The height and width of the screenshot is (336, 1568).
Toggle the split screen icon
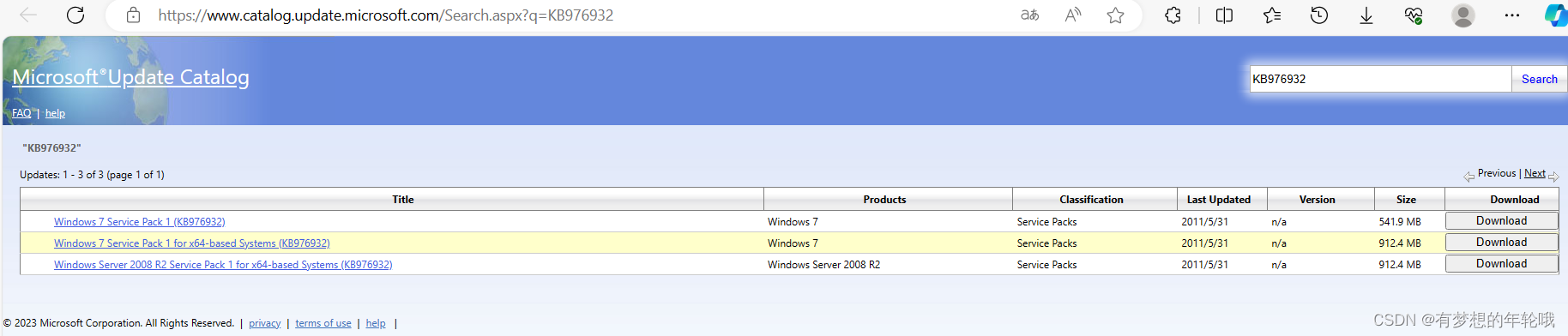click(1224, 15)
